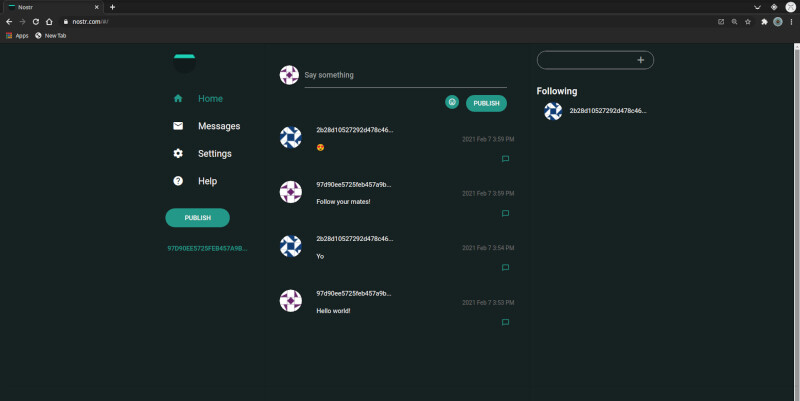Open the Messages page
Viewport: 800px width, 401px height.
point(219,126)
